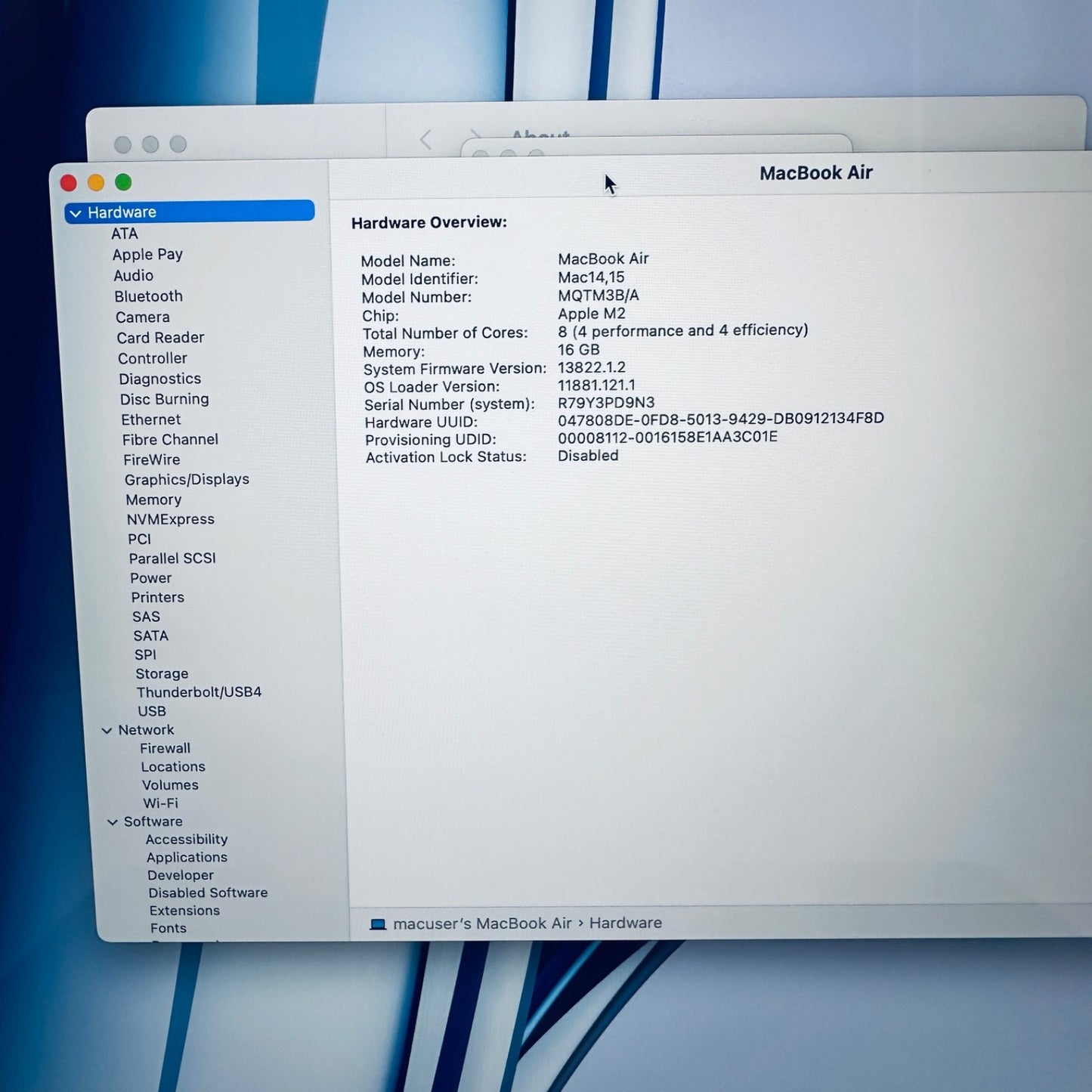Click Hardware in the breadcrumb path
The height and width of the screenshot is (1092, 1092).
(x=625, y=923)
